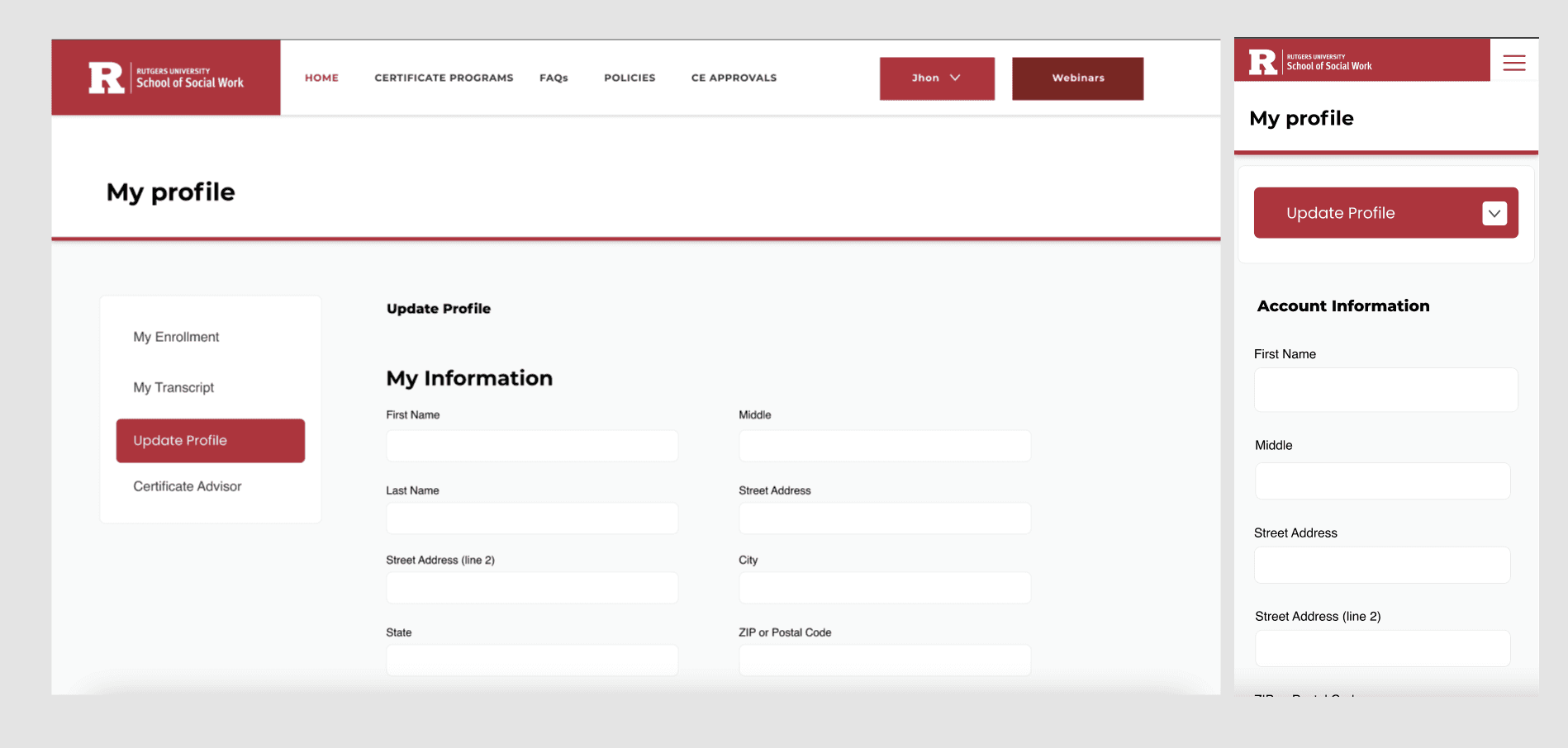Focus the desktop Street Address field

(x=885, y=518)
